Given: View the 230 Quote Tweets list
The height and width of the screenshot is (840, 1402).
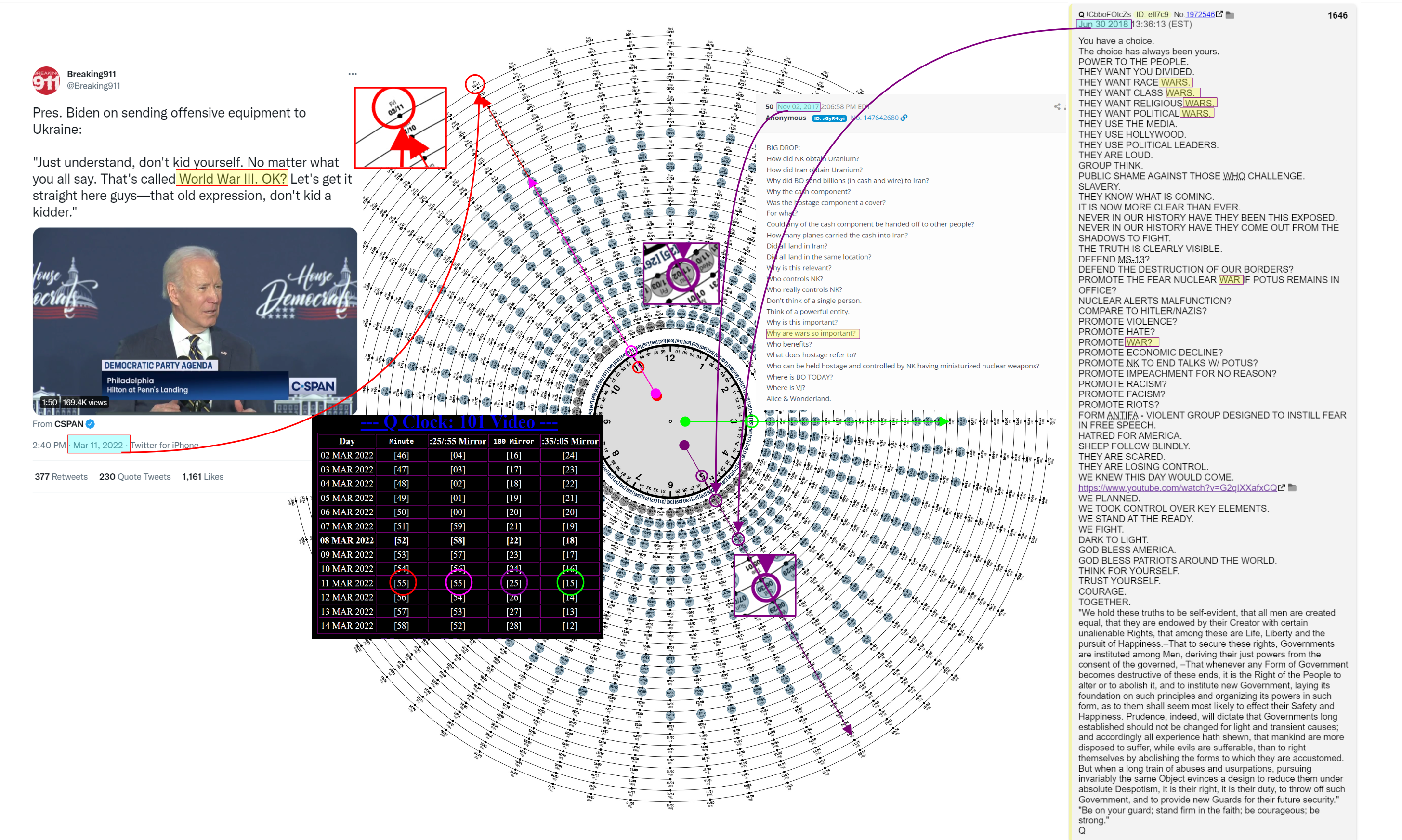Looking at the screenshot, I should click(135, 477).
